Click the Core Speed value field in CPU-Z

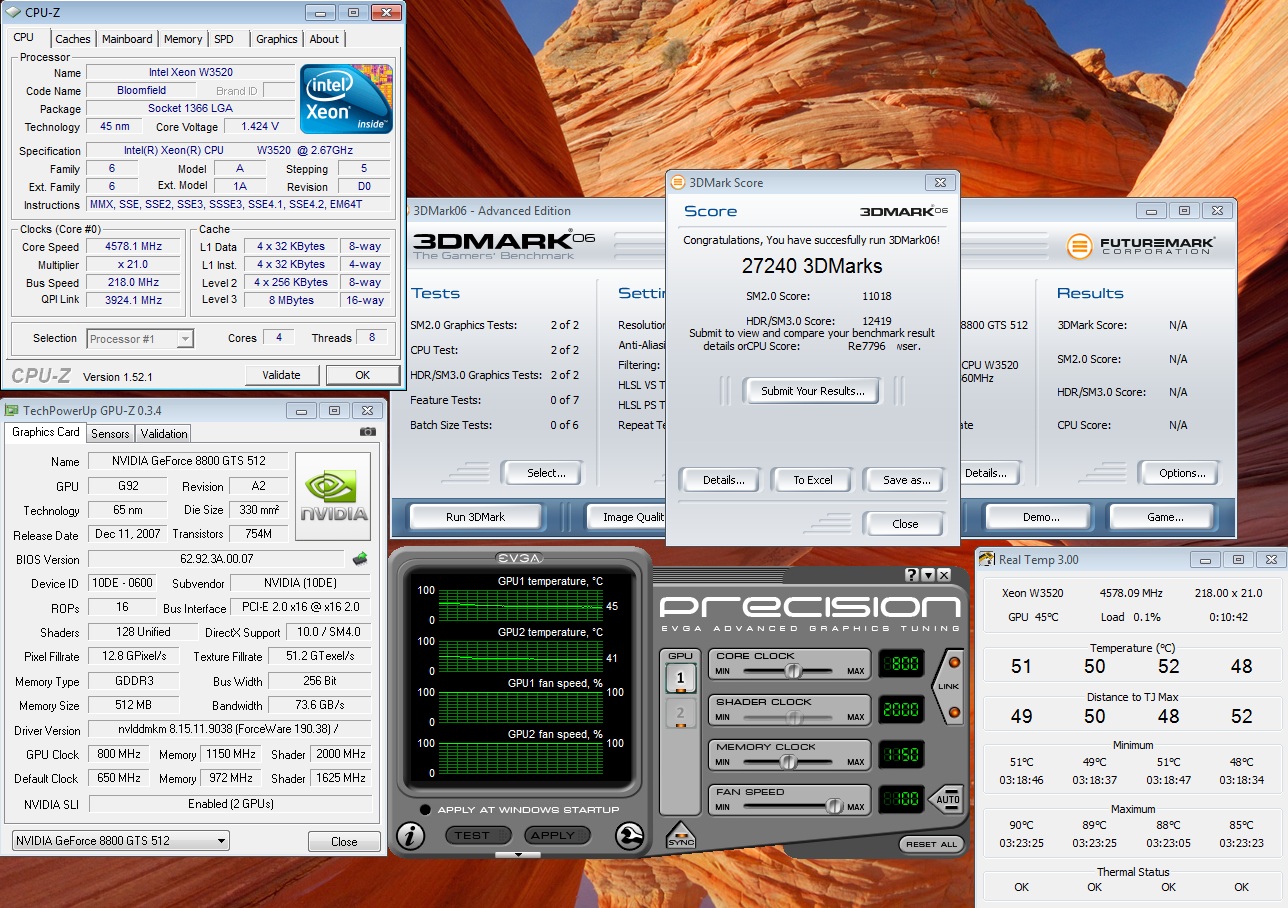133,247
